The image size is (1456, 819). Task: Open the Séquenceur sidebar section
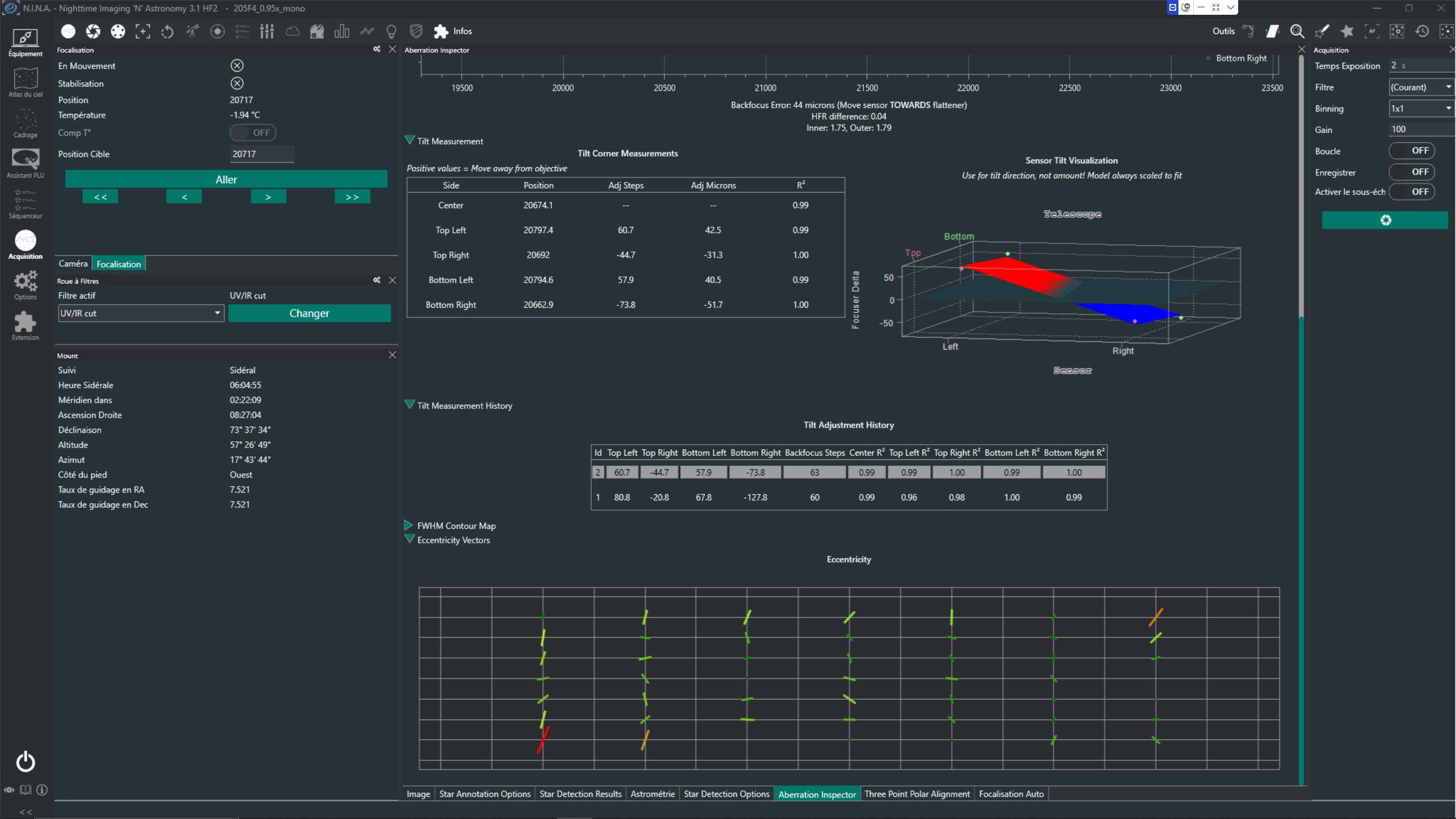(x=25, y=204)
